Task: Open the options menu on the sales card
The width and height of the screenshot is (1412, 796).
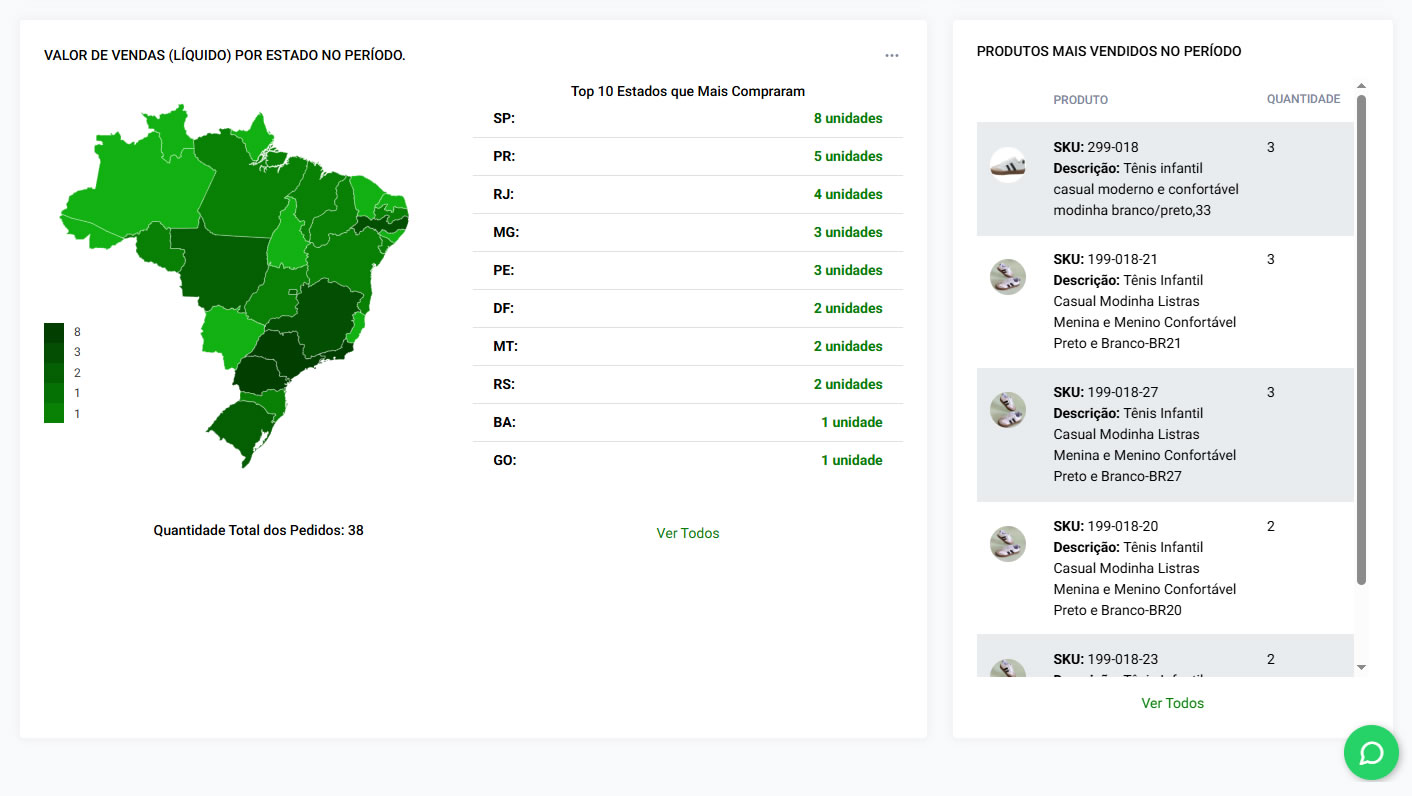Action: coord(891,55)
